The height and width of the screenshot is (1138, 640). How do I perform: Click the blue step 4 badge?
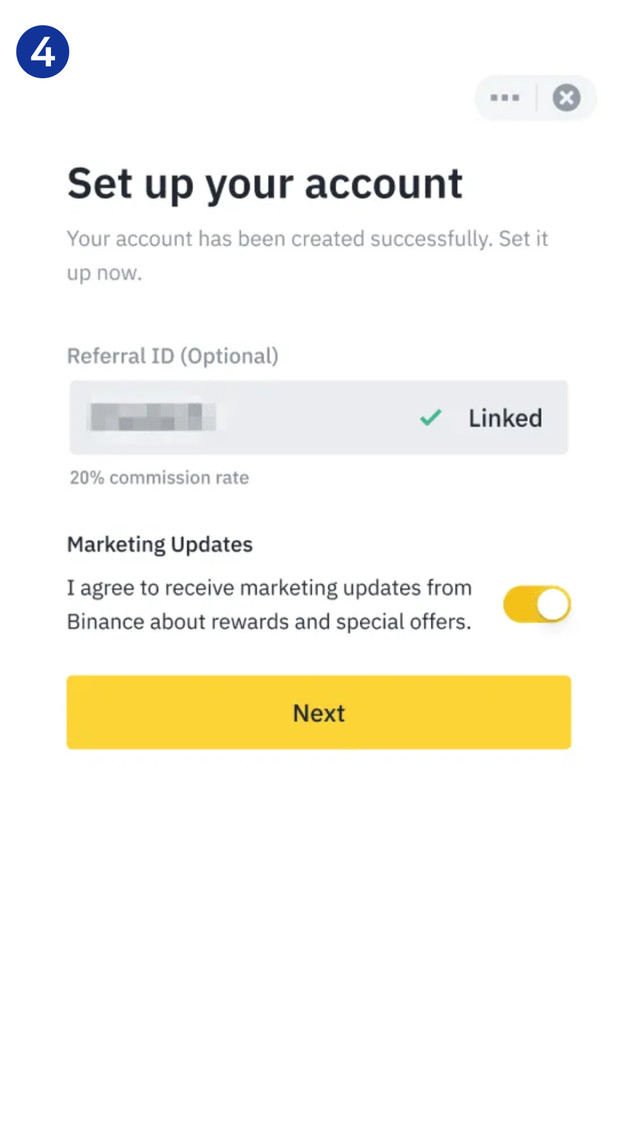(42, 52)
